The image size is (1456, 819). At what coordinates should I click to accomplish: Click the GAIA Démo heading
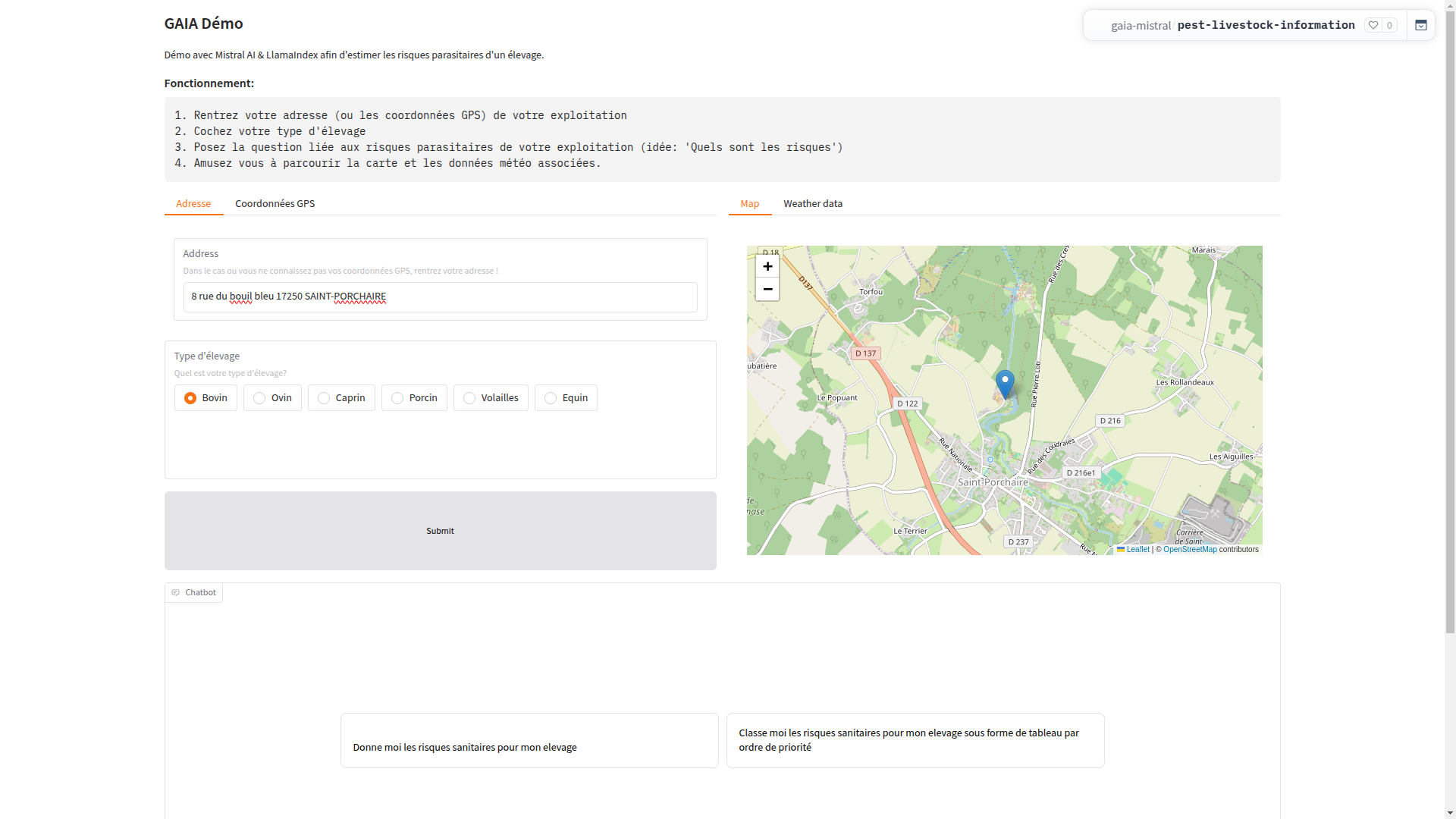click(203, 24)
